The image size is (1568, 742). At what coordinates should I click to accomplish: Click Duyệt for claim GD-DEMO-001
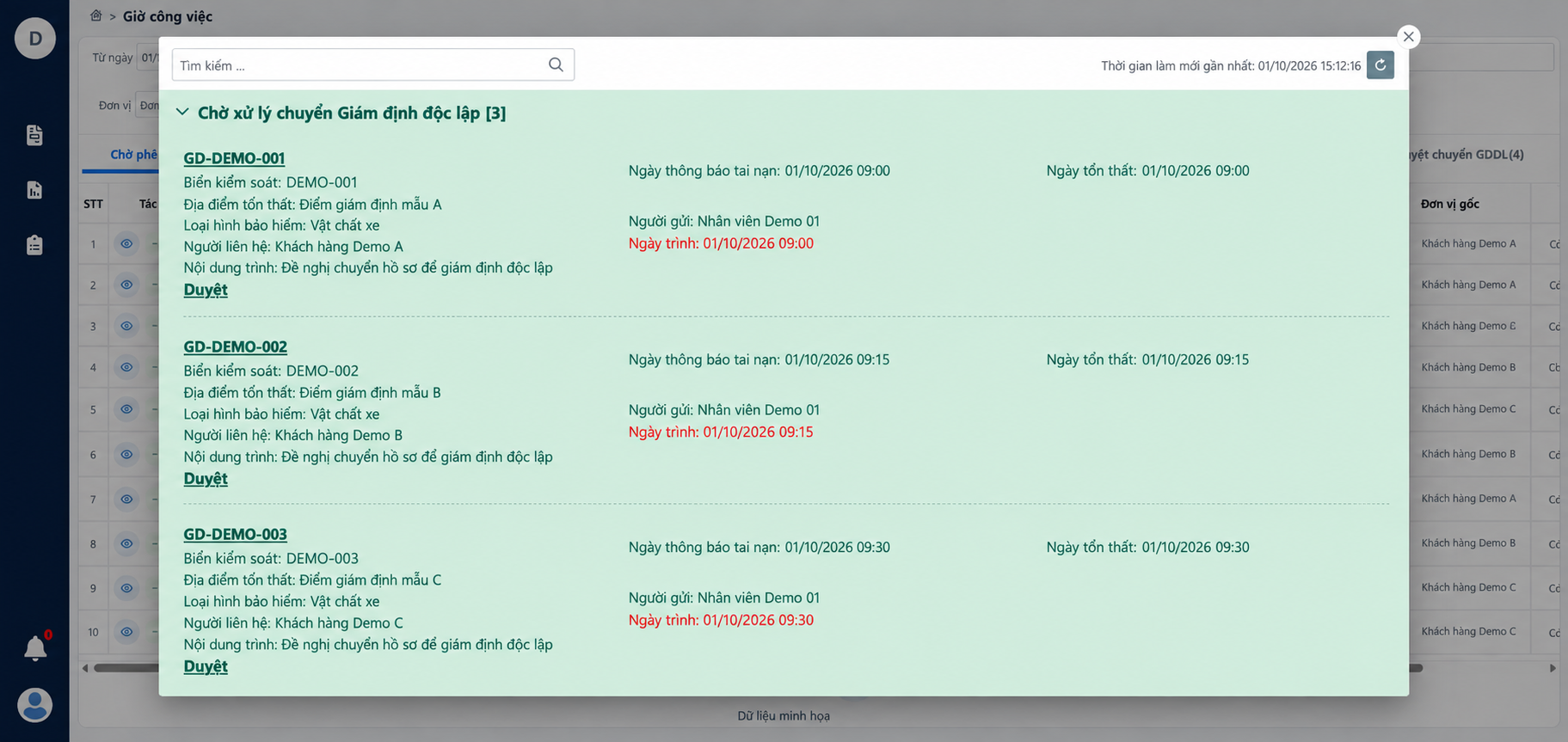[206, 290]
